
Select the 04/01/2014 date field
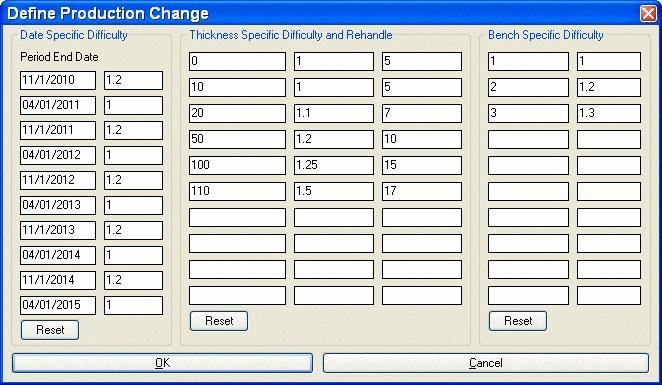(58, 255)
